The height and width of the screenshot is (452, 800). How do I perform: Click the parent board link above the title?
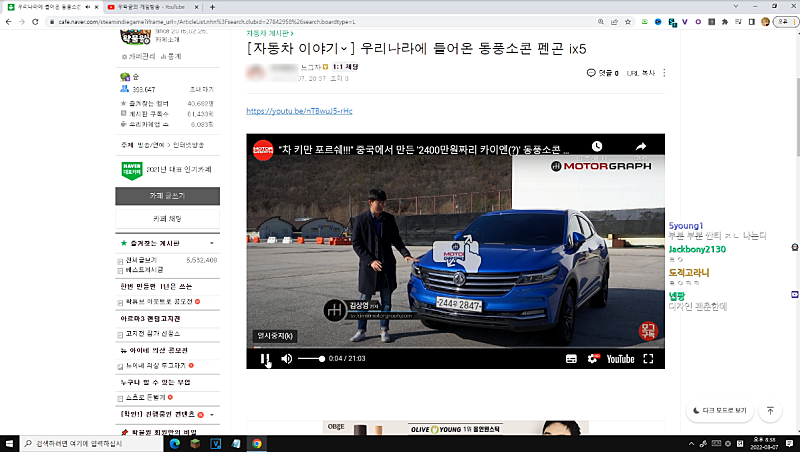coord(270,33)
